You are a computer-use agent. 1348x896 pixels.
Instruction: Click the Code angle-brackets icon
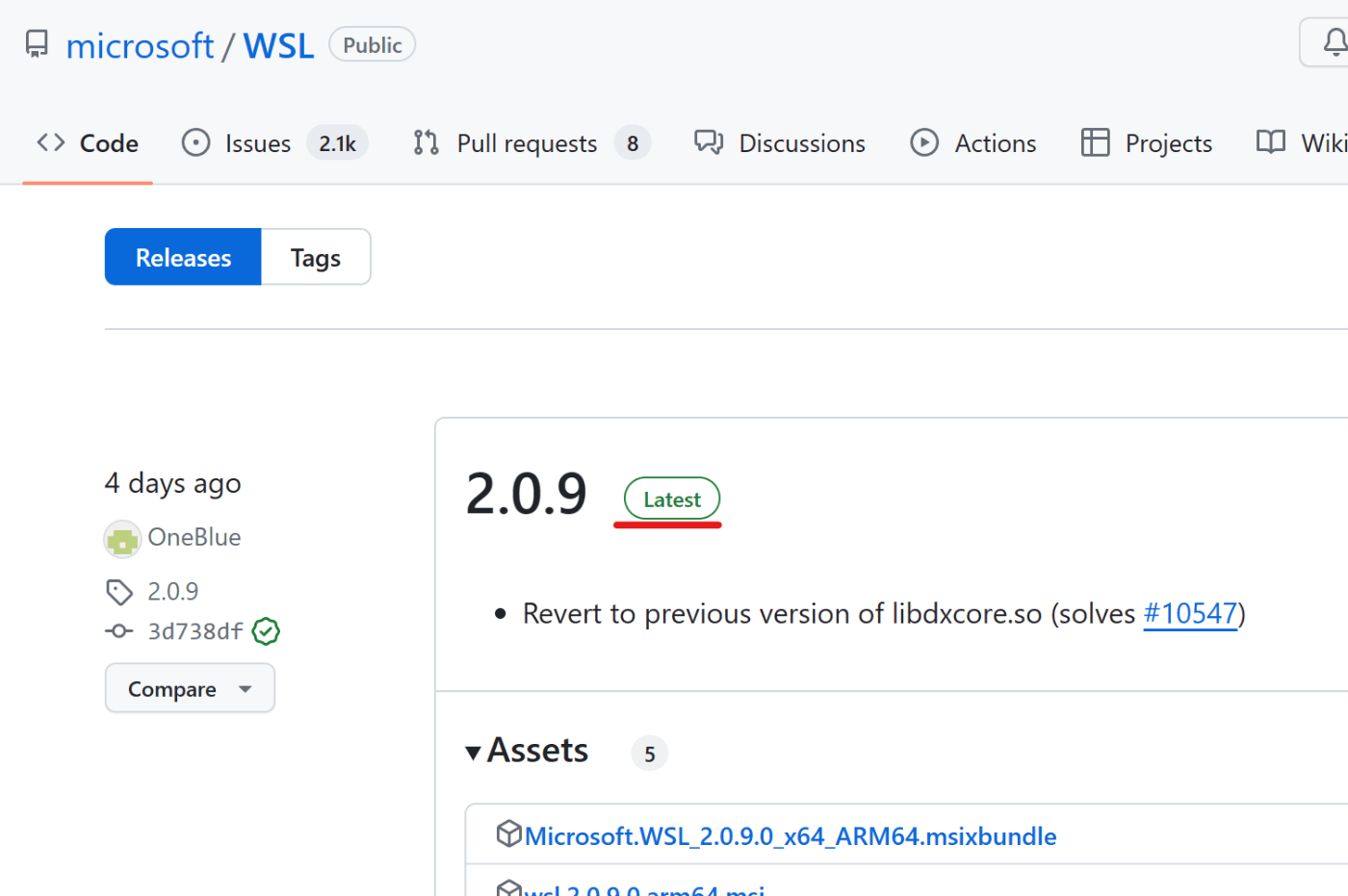[51, 142]
